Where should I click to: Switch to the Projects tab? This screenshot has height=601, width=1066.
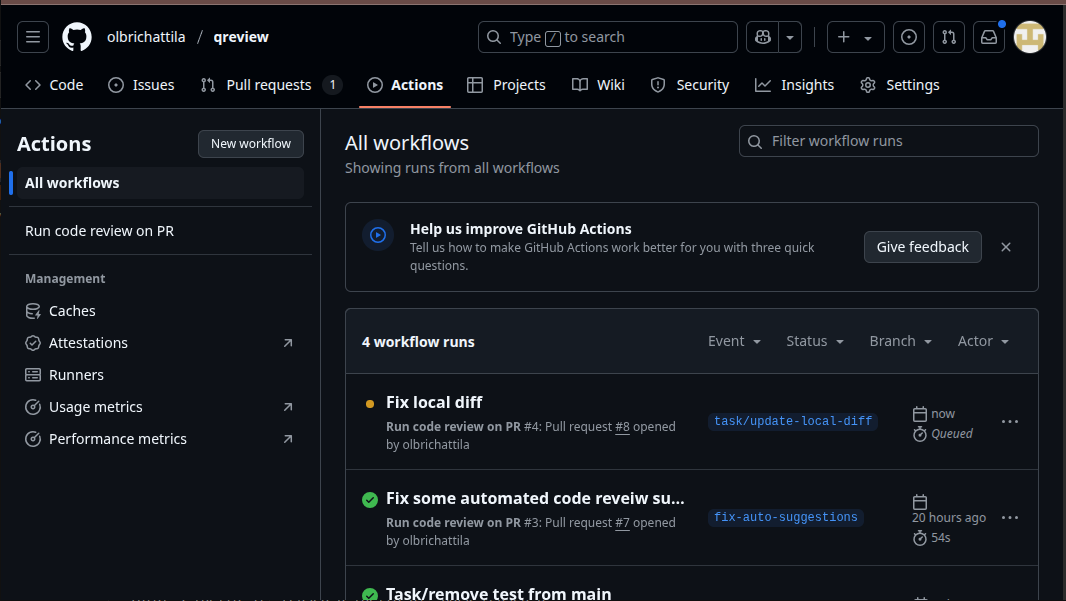(506, 85)
